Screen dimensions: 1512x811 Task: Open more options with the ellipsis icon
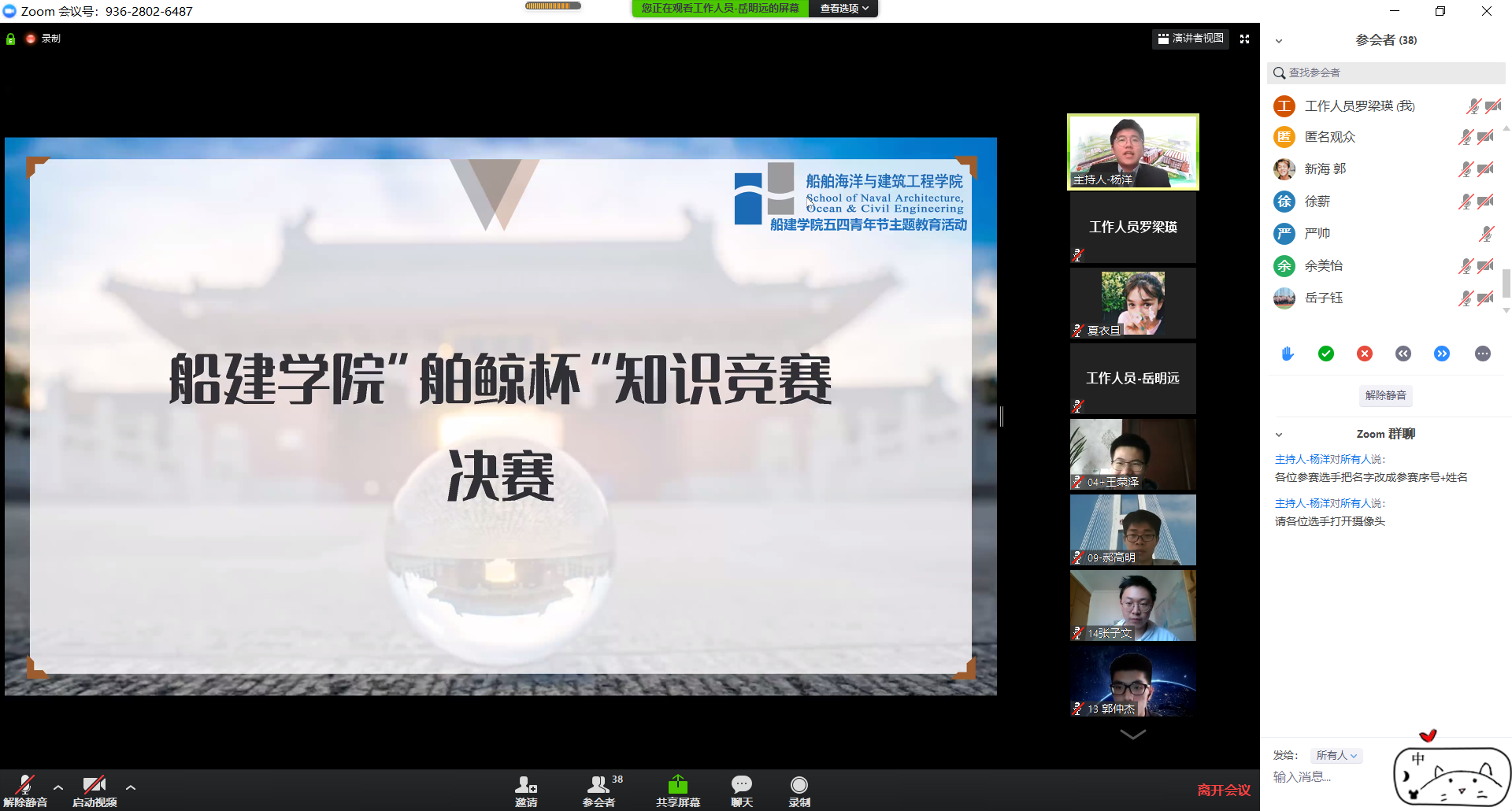click(x=1483, y=354)
